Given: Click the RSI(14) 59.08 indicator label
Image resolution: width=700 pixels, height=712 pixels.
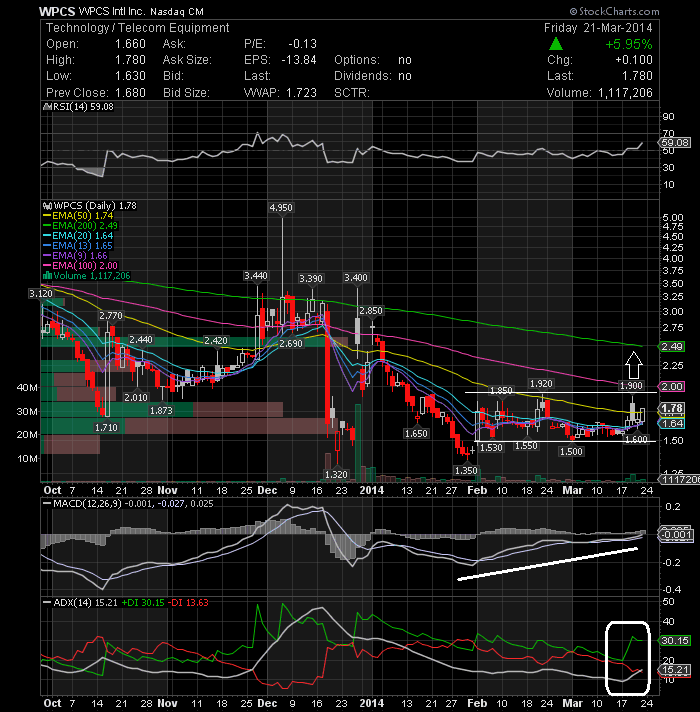Looking at the screenshot, I should [x=78, y=107].
